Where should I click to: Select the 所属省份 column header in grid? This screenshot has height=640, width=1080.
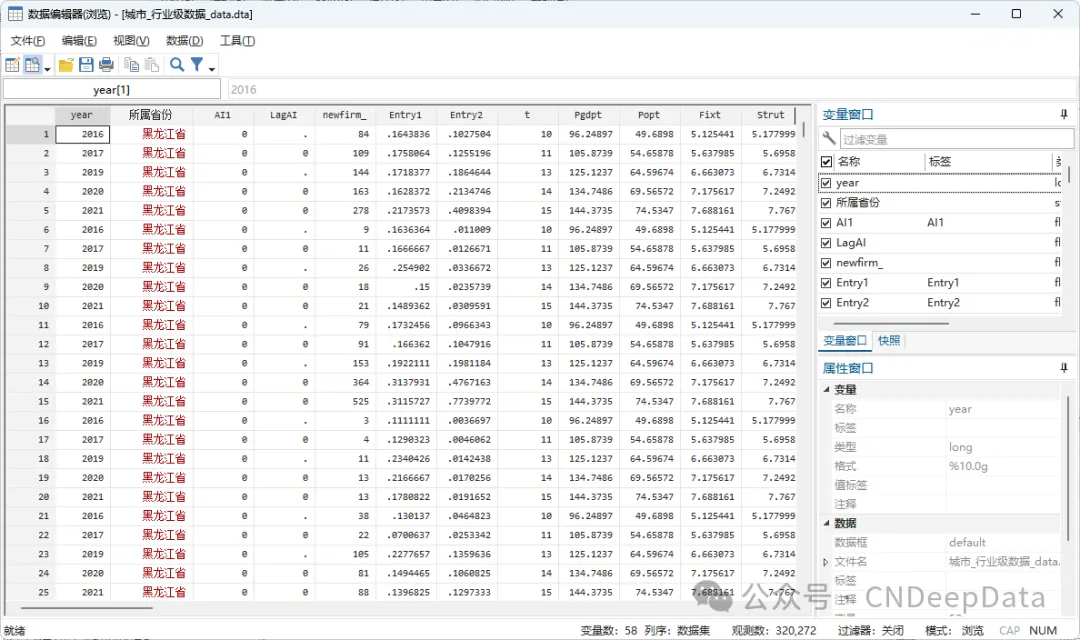(151, 115)
